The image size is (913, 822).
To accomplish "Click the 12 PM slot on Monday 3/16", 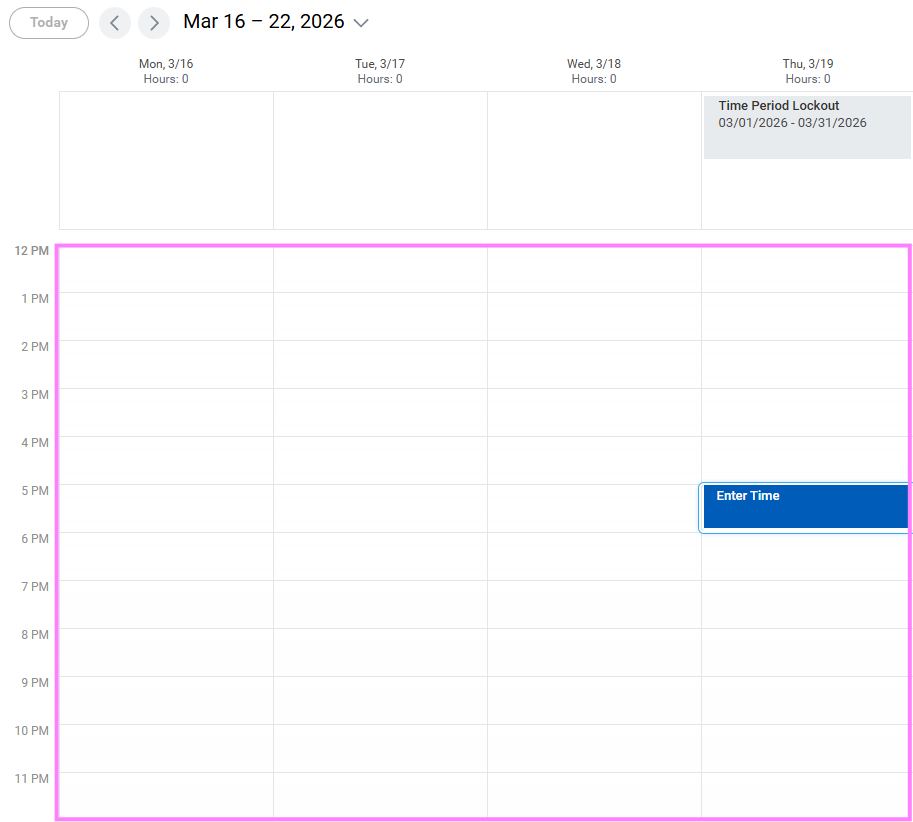I will coord(166,269).
